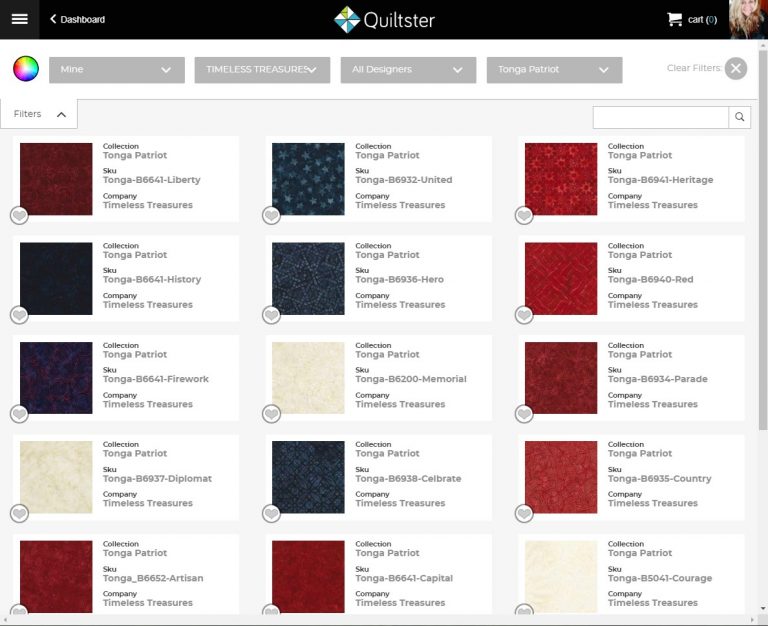This screenshot has width=768, height=626.
Task: Favorite the Tonga-B6935-Country fabric
Action: coord(524,513)
